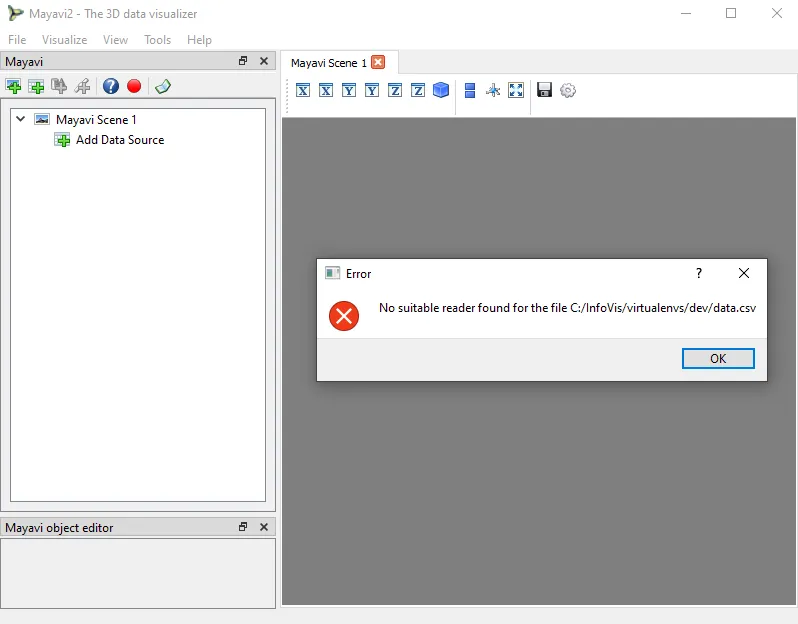Set view along negative X axis
This screenshot has height=624, width=798.
click(326, 90)
